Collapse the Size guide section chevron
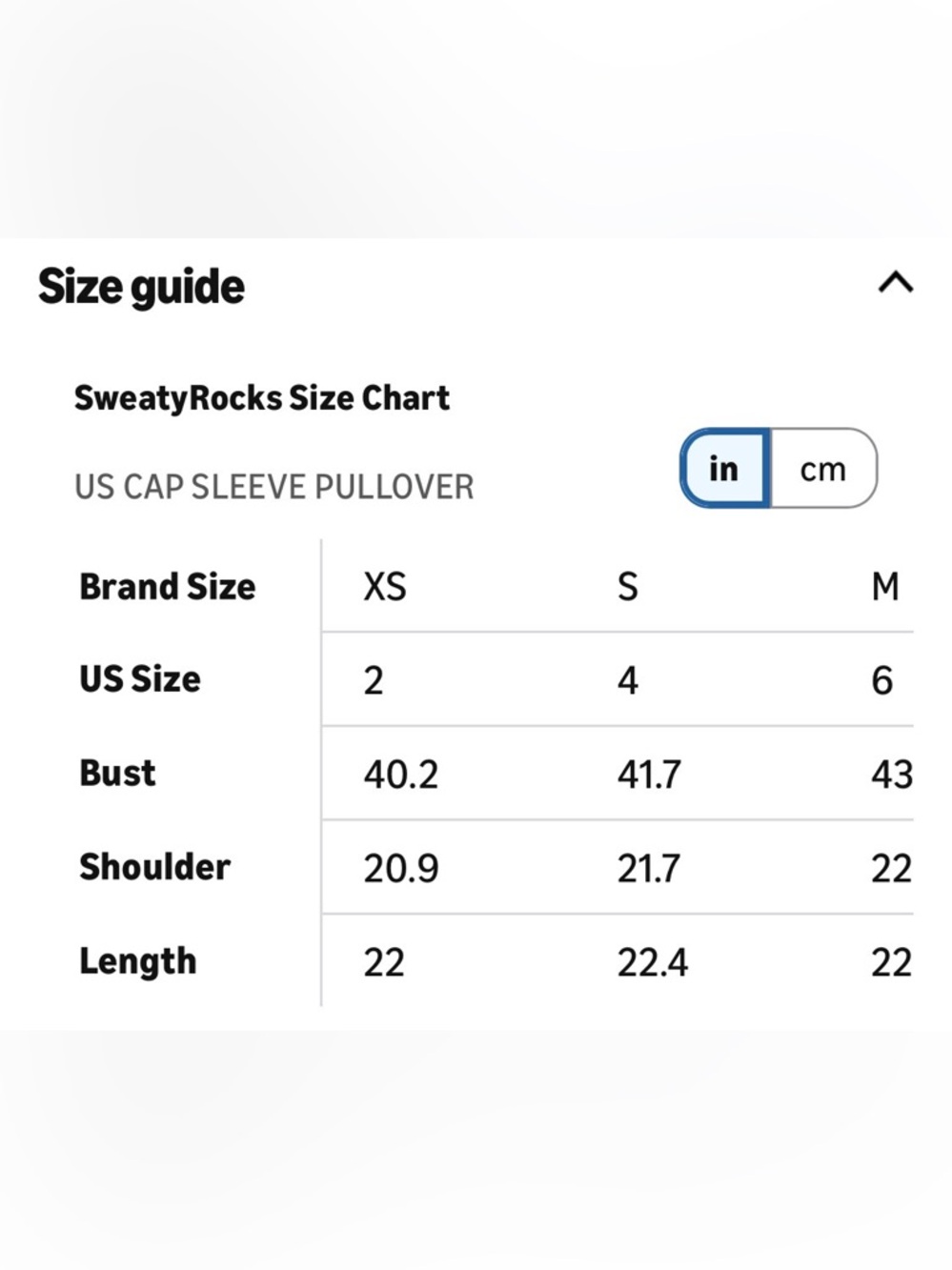 (895, 283)
